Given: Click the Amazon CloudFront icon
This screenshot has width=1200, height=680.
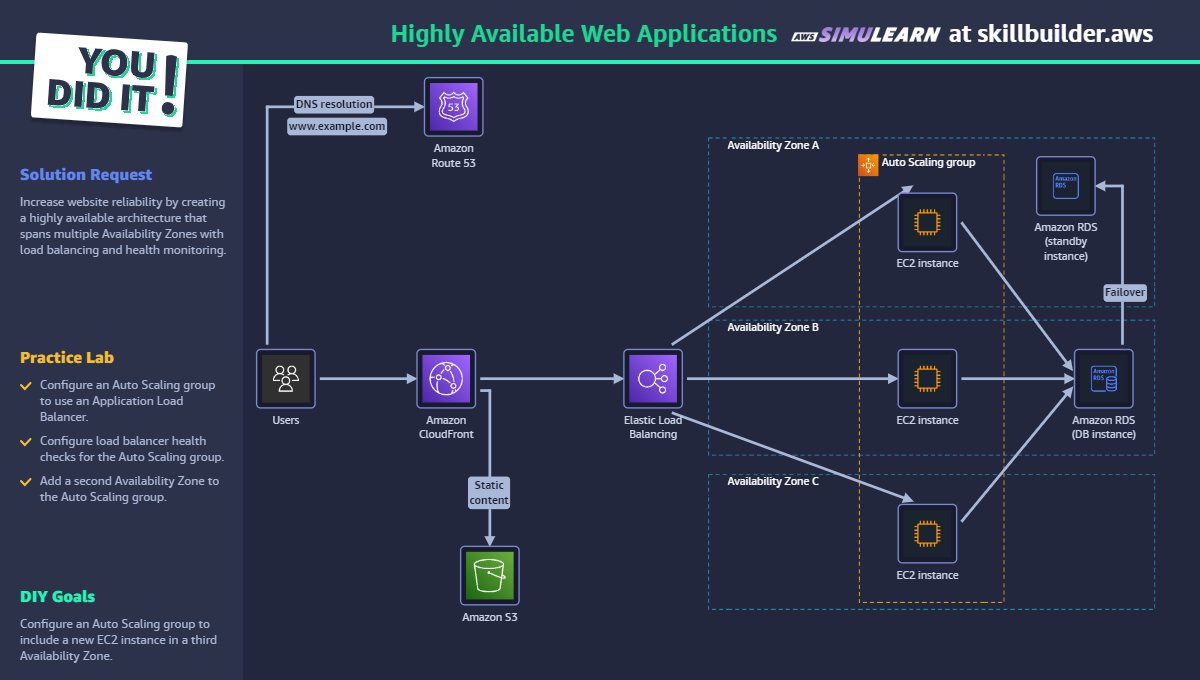Looking at the screenshot, I should [x=446, y=378].
